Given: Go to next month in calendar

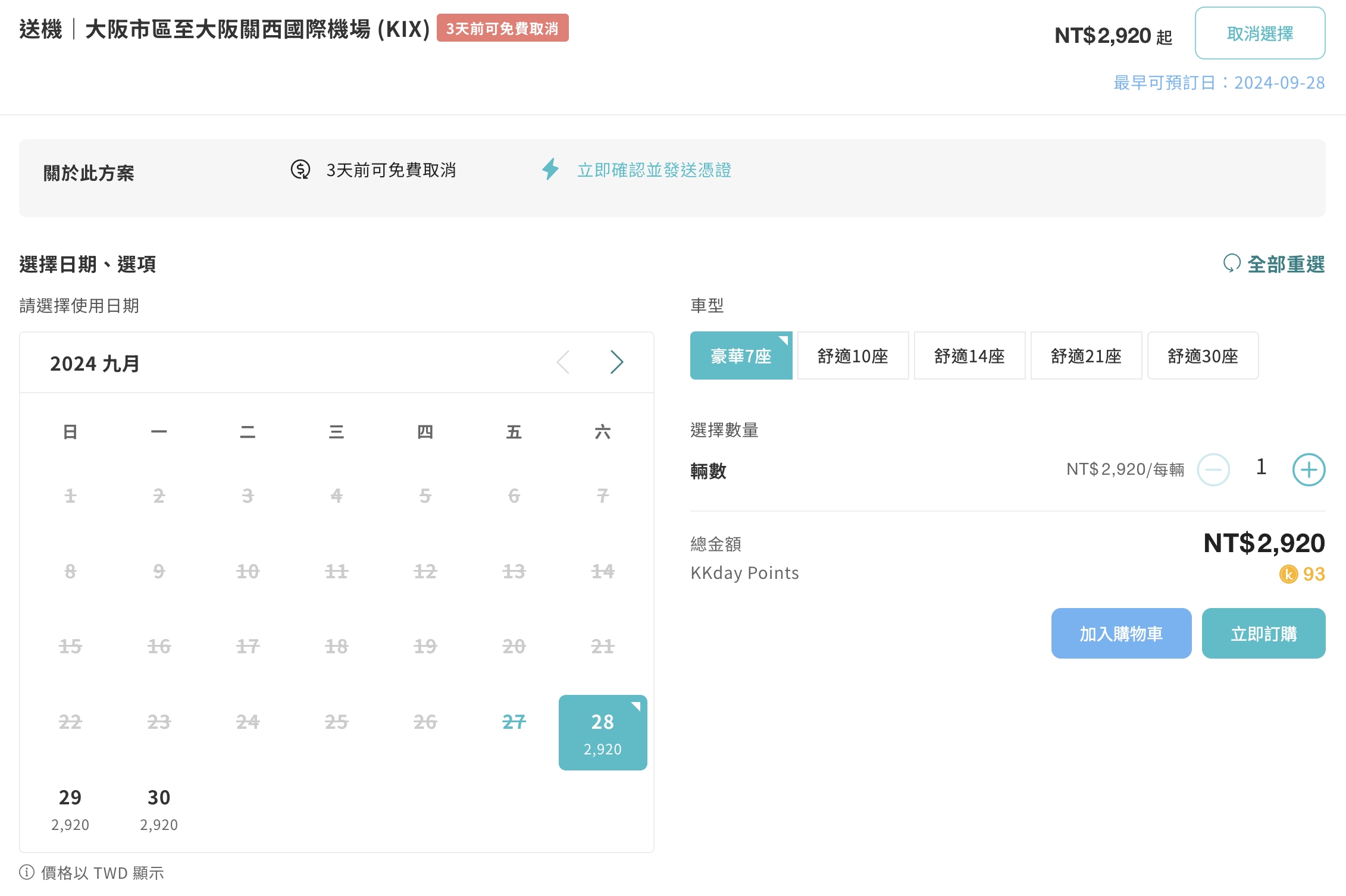Looking at the screenshot, I should click(616, 362).
